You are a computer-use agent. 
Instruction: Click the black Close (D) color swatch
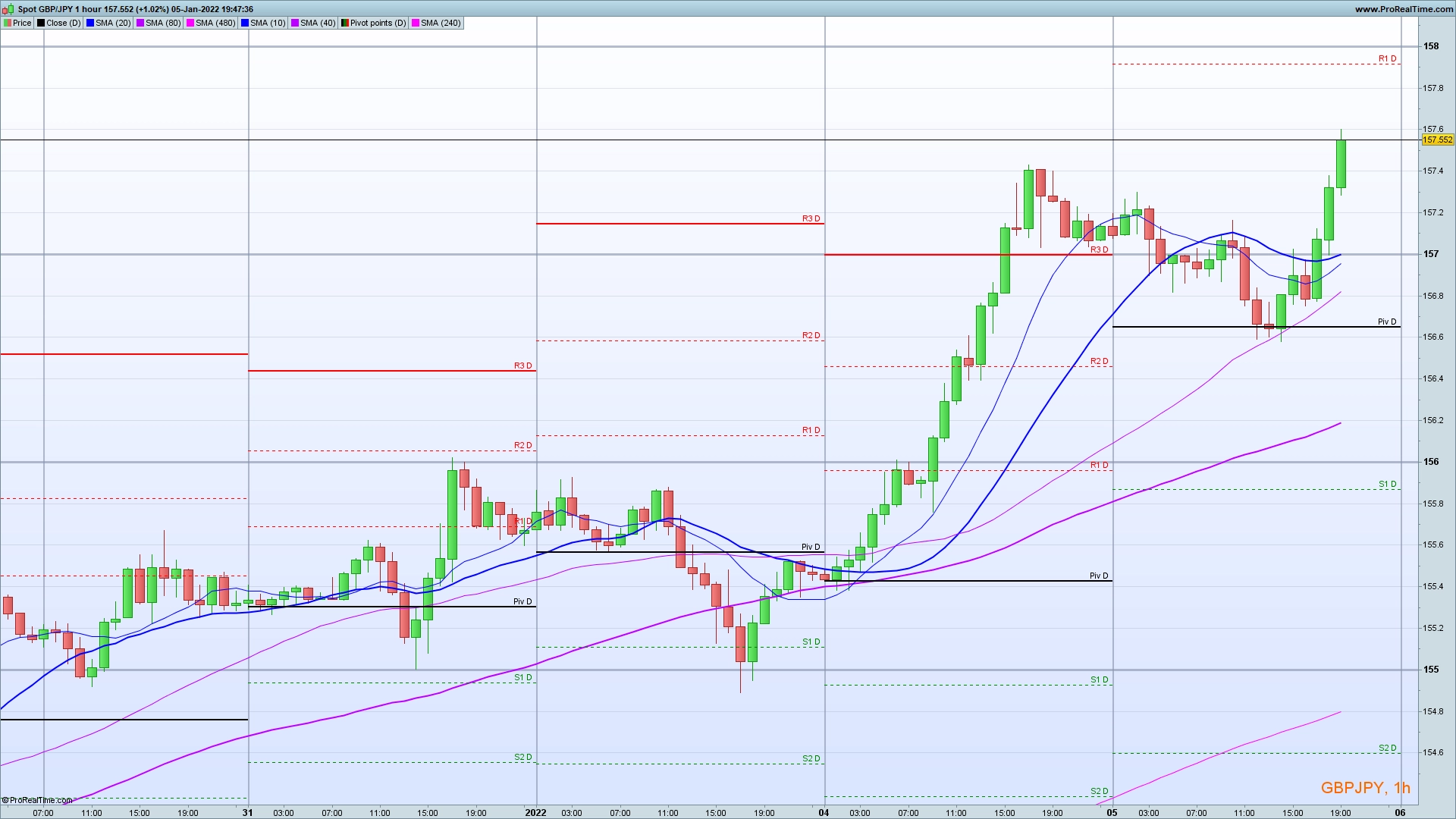(x=41, y=23)
